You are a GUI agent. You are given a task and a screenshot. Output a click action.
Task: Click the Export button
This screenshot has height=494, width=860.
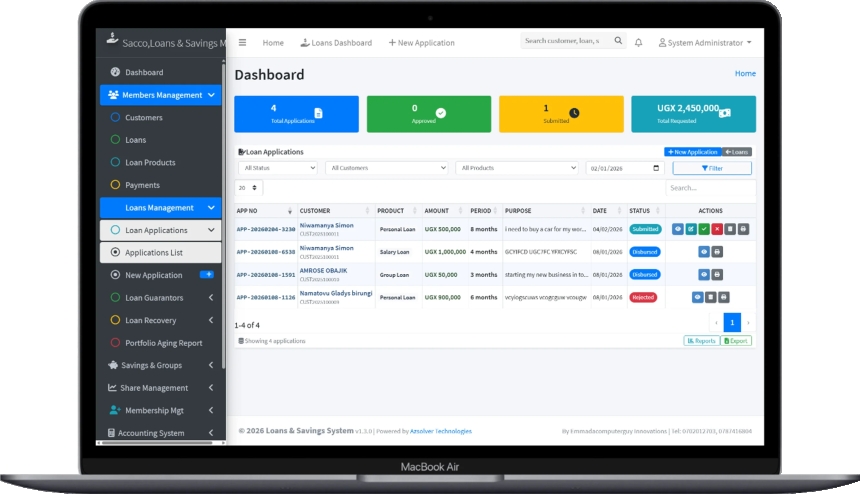(736, 341)
